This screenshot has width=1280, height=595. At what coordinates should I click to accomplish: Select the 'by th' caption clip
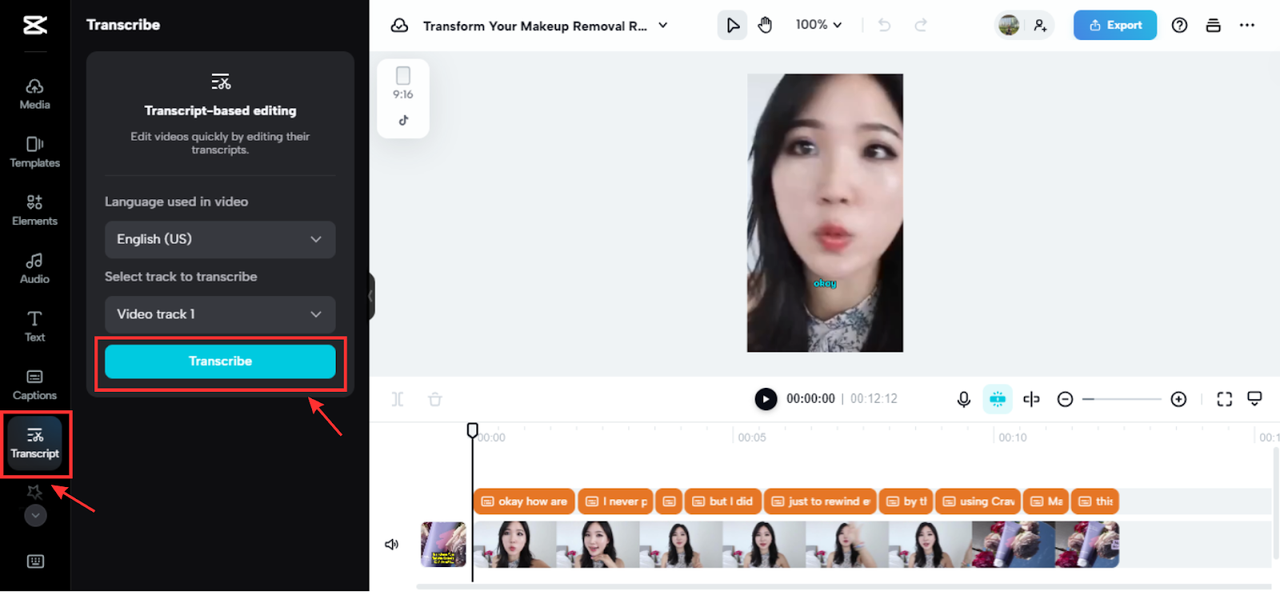pyautogui.click(x=906, y=501)
